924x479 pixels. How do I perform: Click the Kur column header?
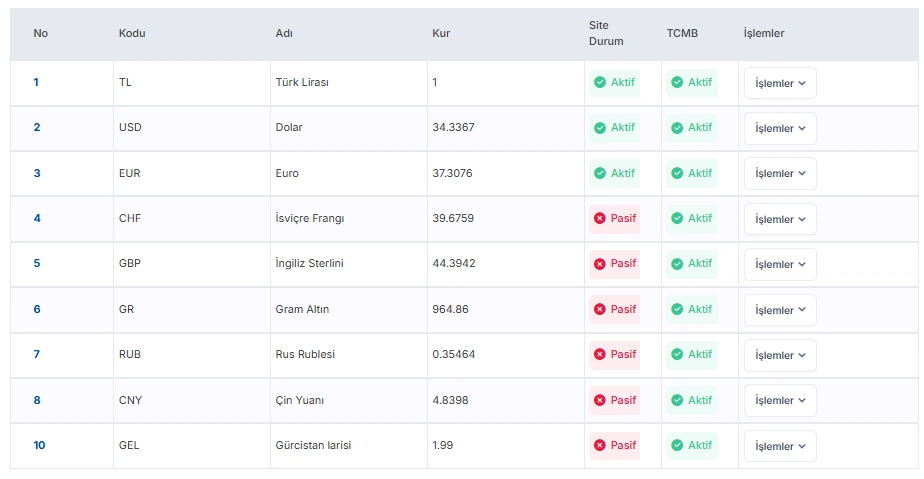pyautogui.click(x=441, y=34)
